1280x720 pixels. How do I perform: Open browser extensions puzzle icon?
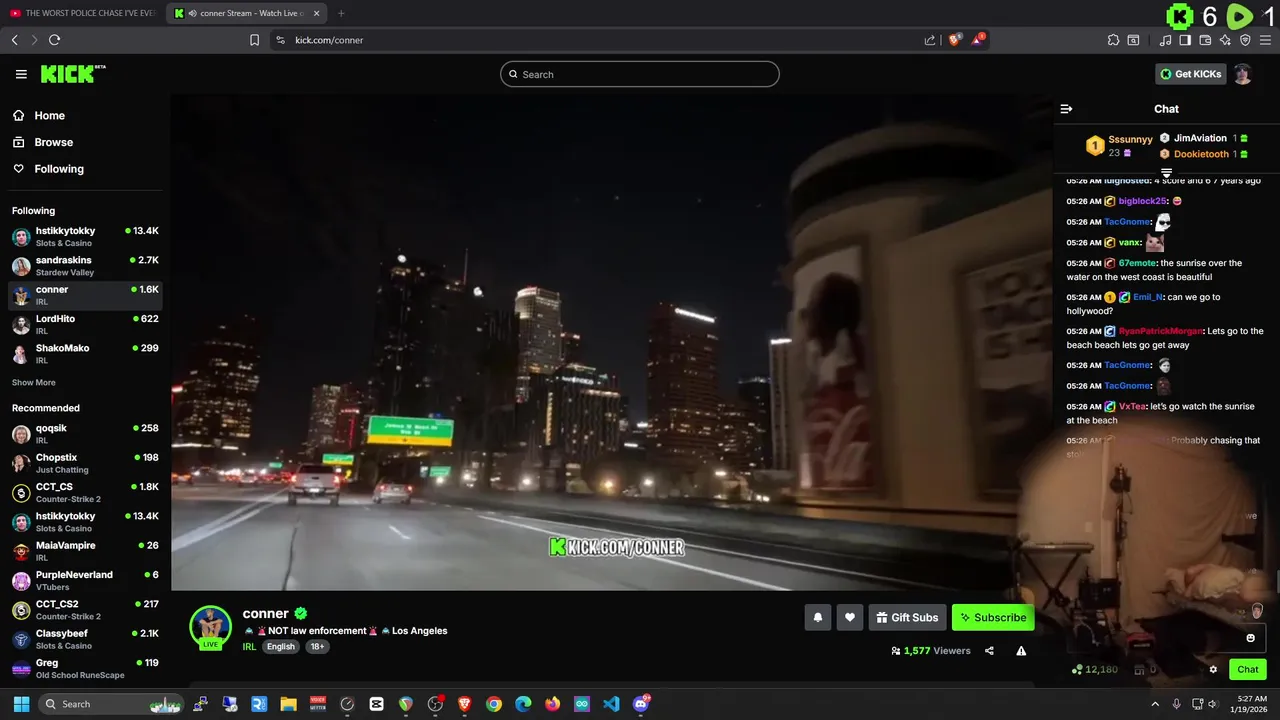[x=1113, y=40]
